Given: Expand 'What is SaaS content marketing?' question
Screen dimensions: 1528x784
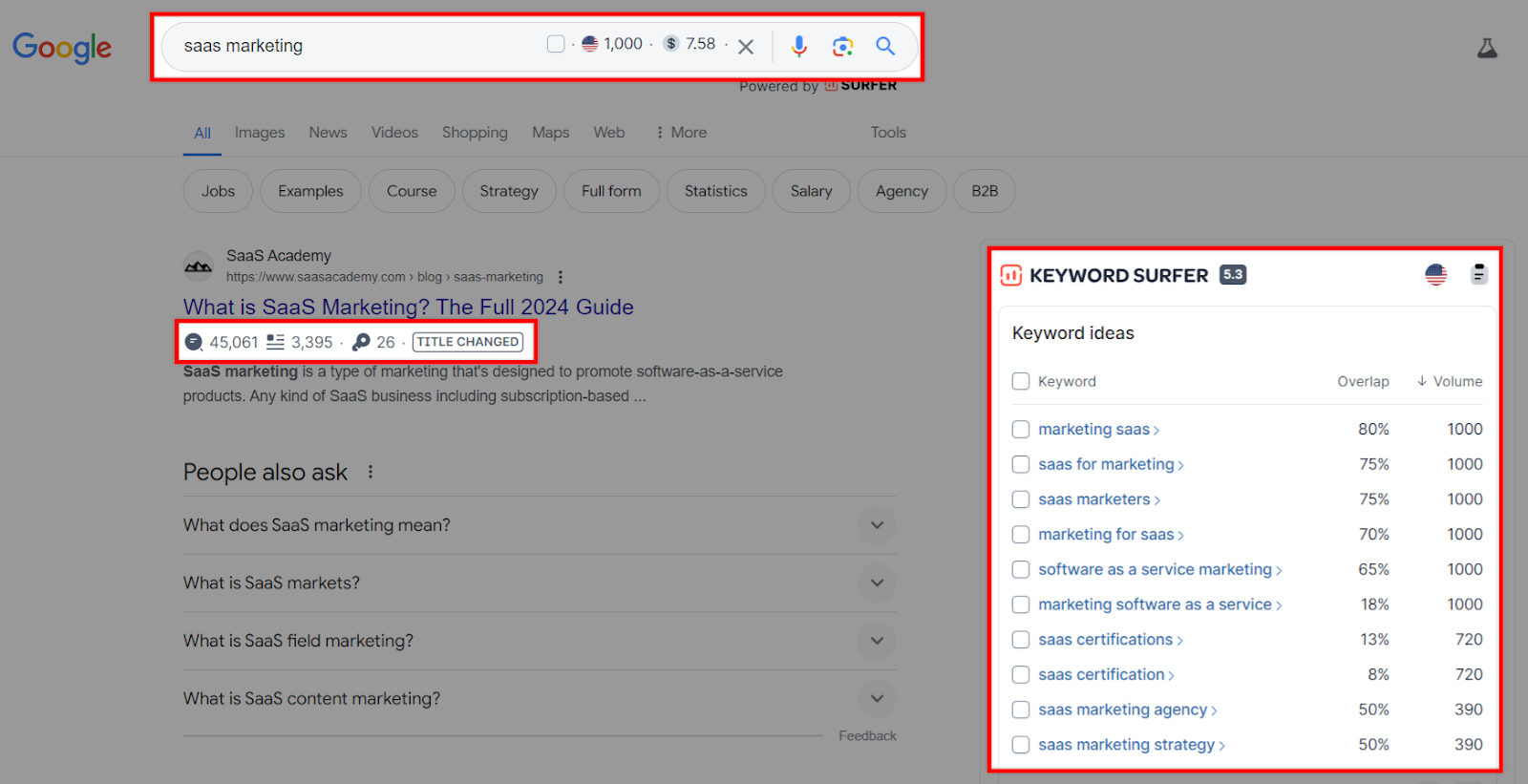Looking at the screenshot, I should (876, 699).
